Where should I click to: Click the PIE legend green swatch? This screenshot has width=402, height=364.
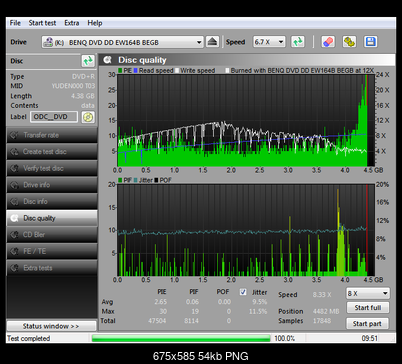click(120, 70)
